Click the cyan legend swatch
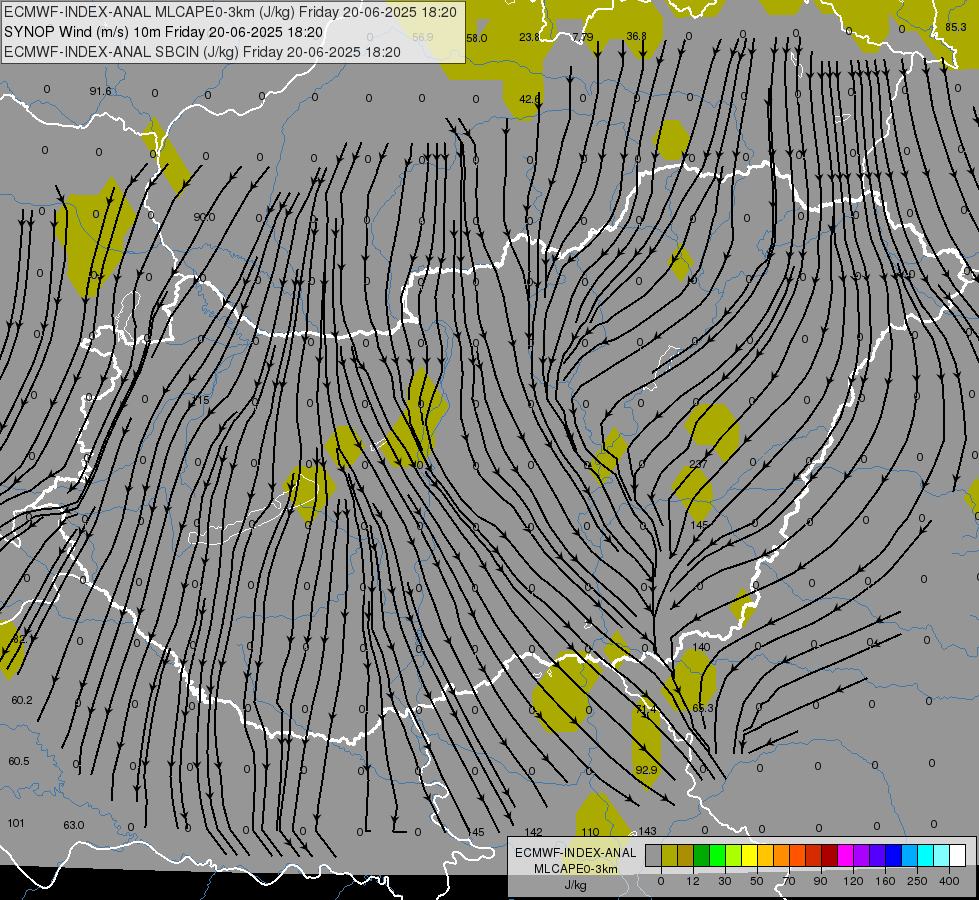This screenshot has height=900, width=979. [x=927, y=855]
